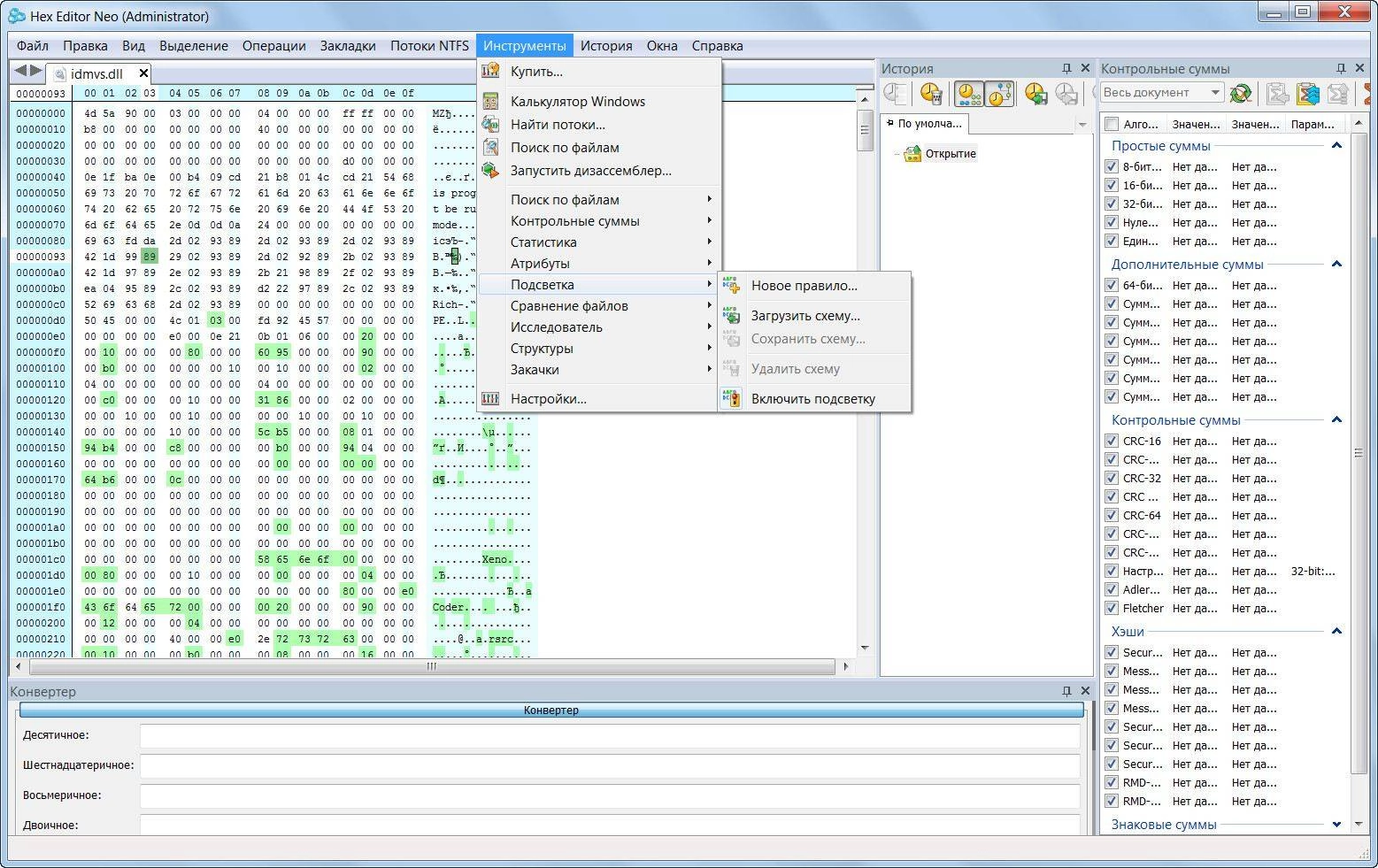This screenshot has height=868, width=1378.
Task: Collapse the Дополнительные суммы group
Action: click(x=1336, y=264)
